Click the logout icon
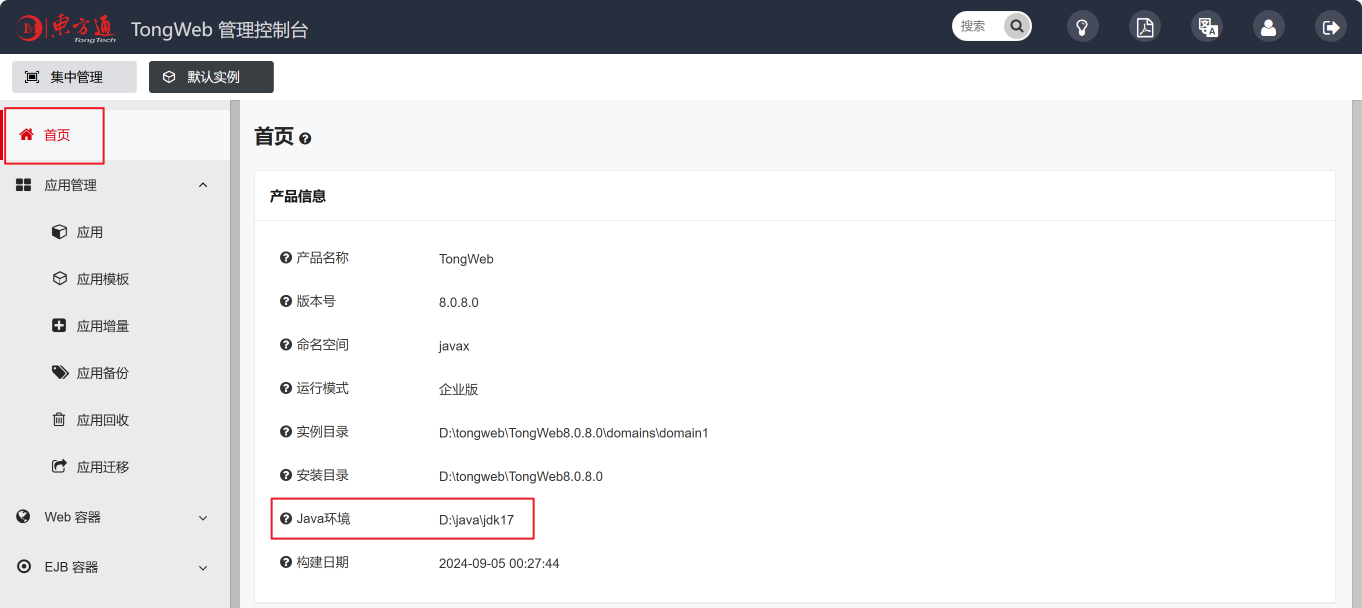Image resolution: width=1362 pixels, height=608 pixels. click(1331, 27)
